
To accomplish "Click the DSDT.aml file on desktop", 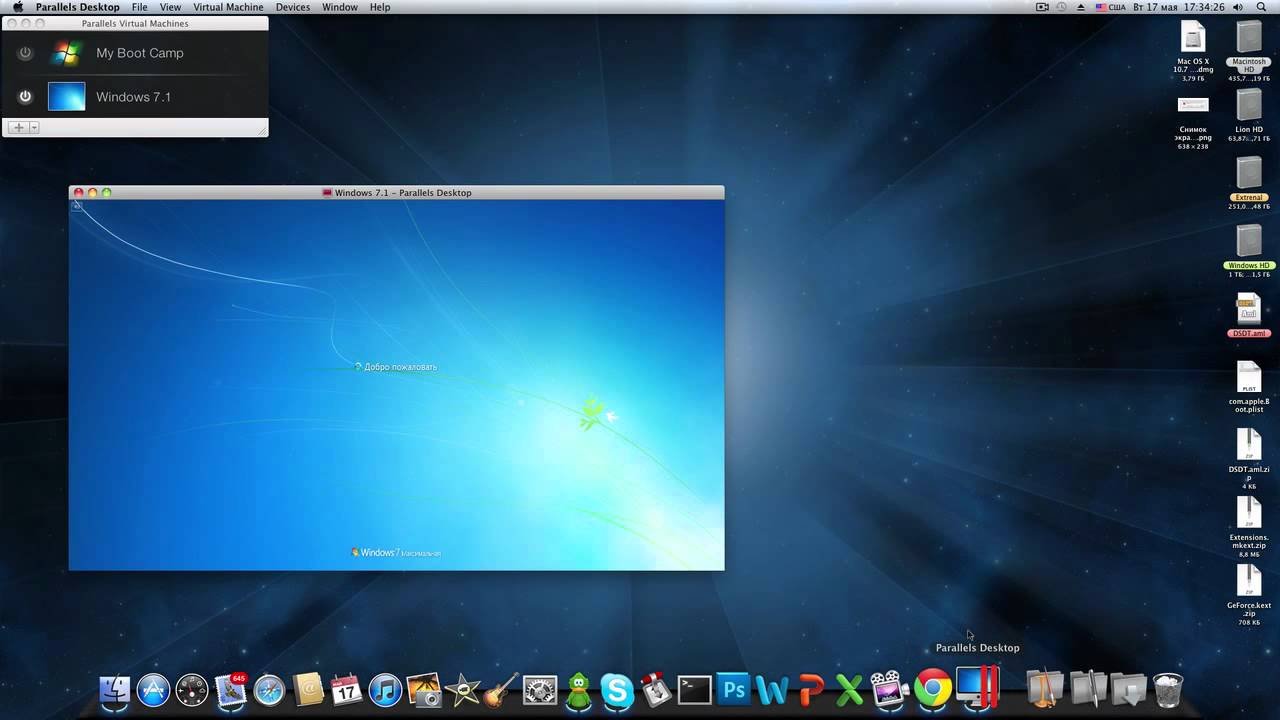I will pos(1248,315).
